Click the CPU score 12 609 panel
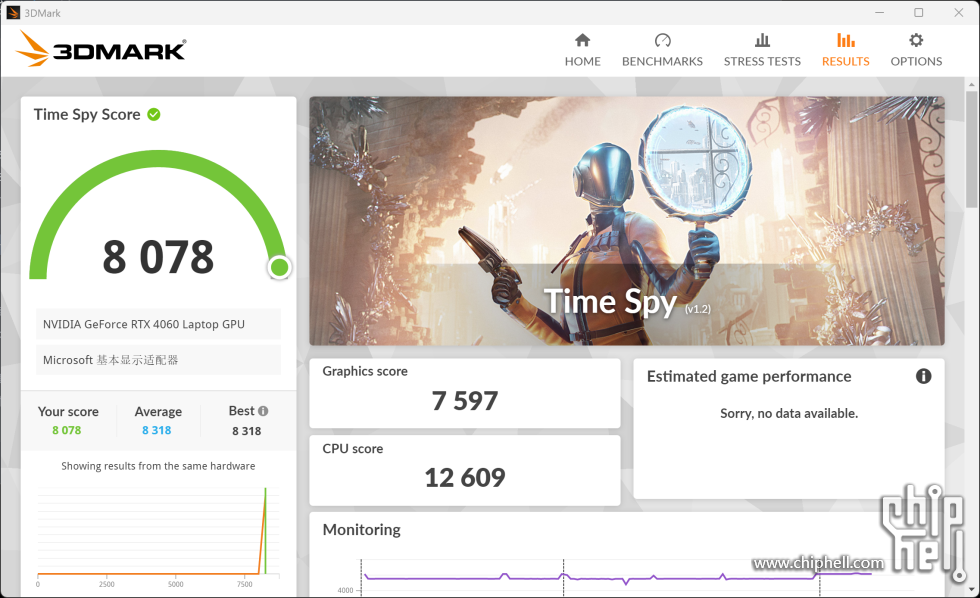Viewport: 980px width, 598px height. 464,470
